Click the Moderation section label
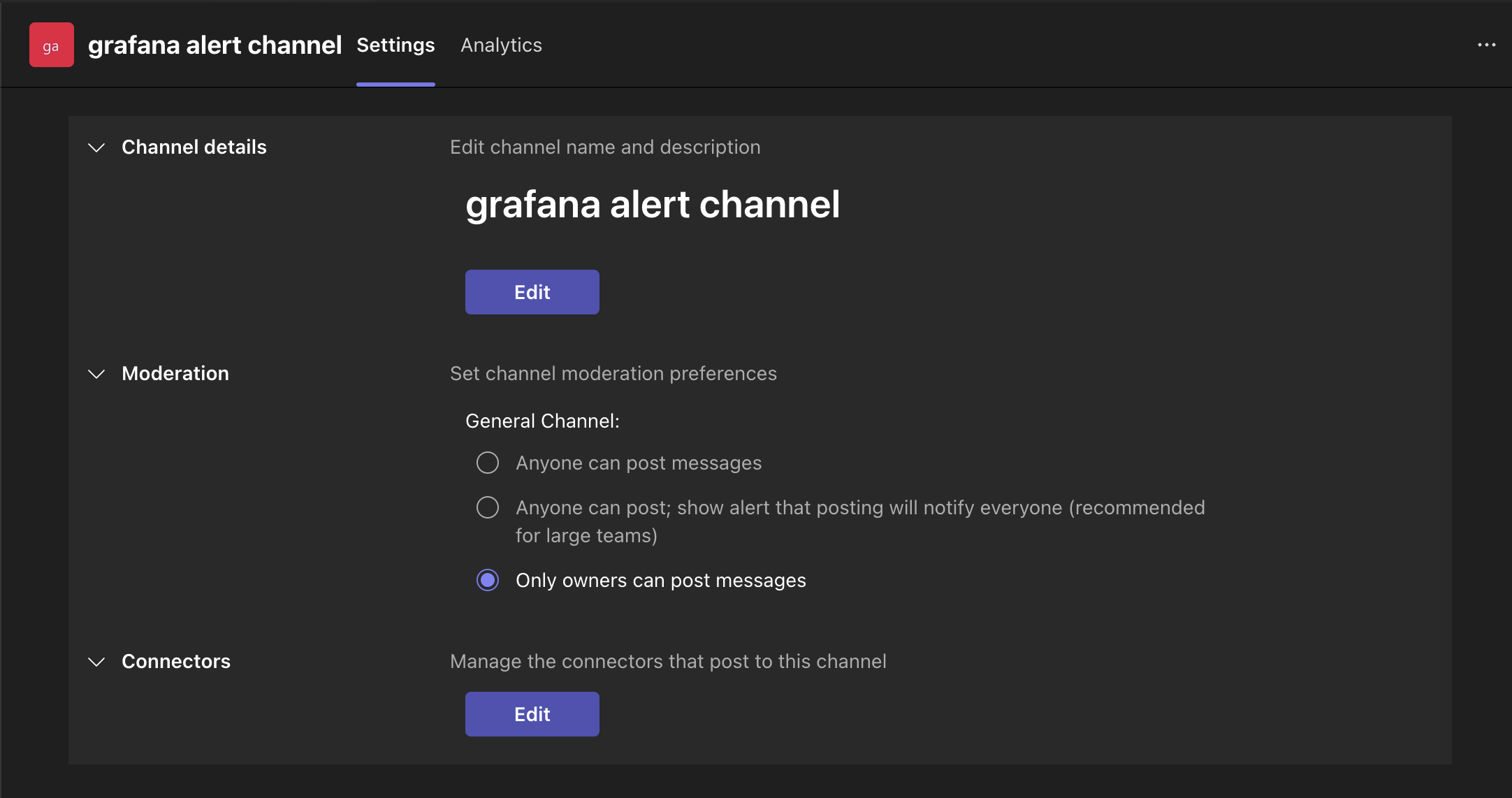1512x798 pixels. click(x=175, y=373)
